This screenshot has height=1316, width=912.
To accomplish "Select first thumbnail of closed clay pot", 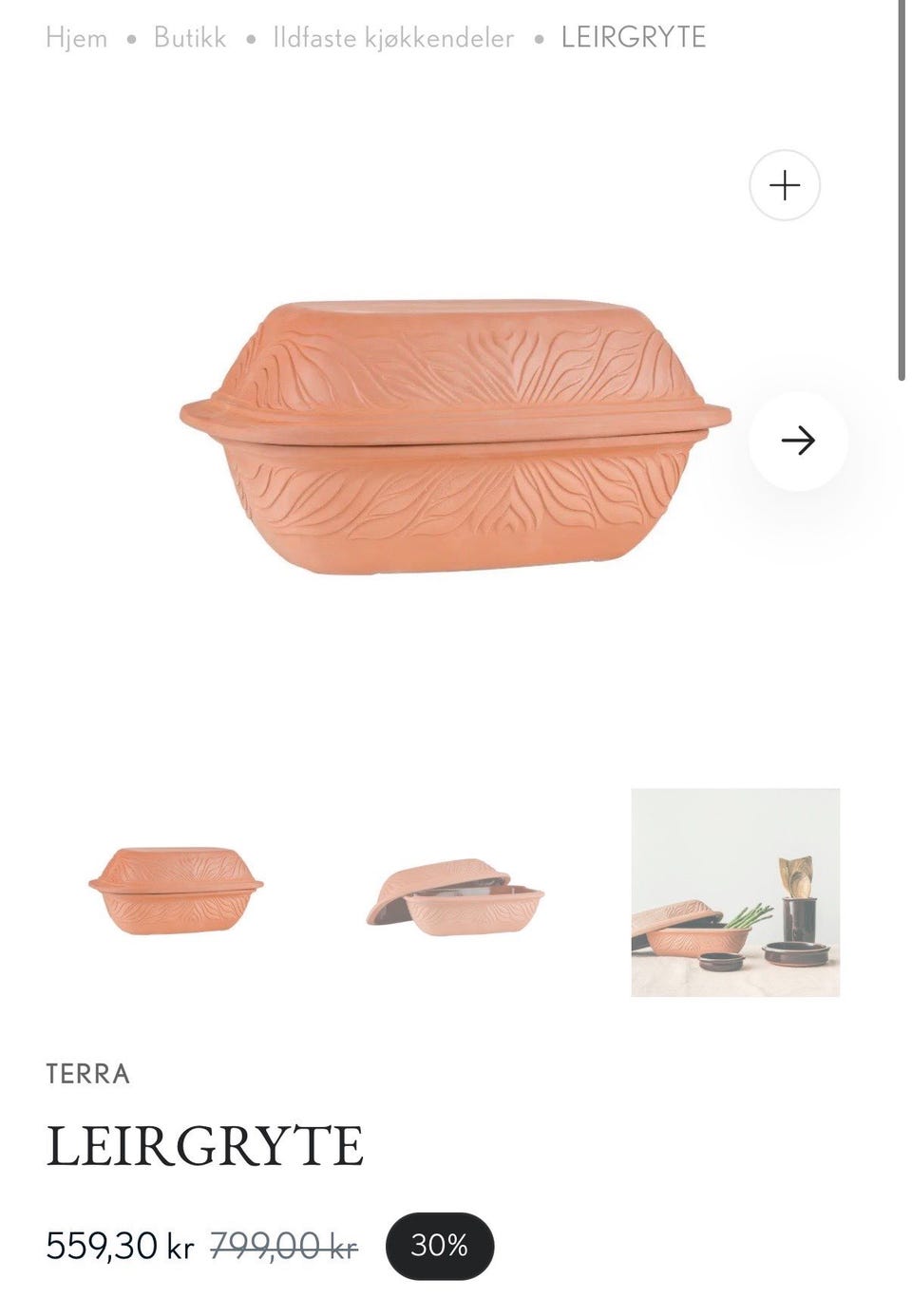I will tap(176, 892).
